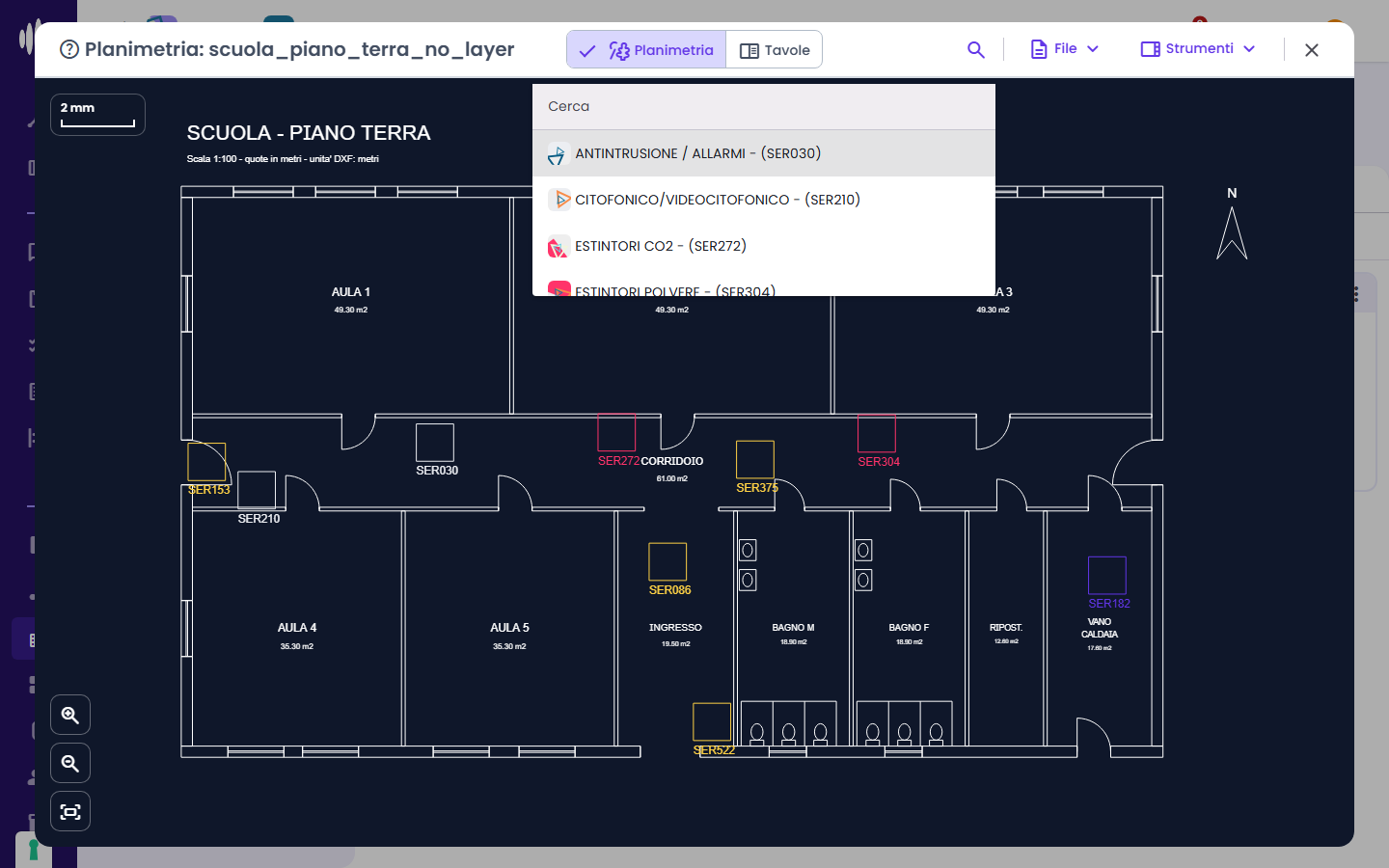Click the 2 mm scale indicator
The image size is (1389, 868).
97,115
